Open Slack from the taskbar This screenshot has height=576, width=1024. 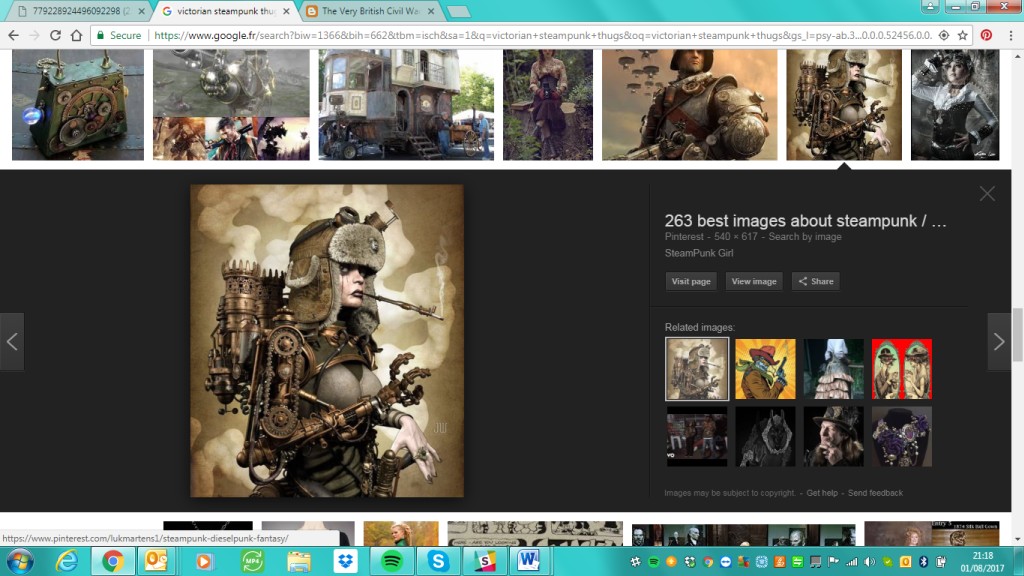click(x=485, y=561)
